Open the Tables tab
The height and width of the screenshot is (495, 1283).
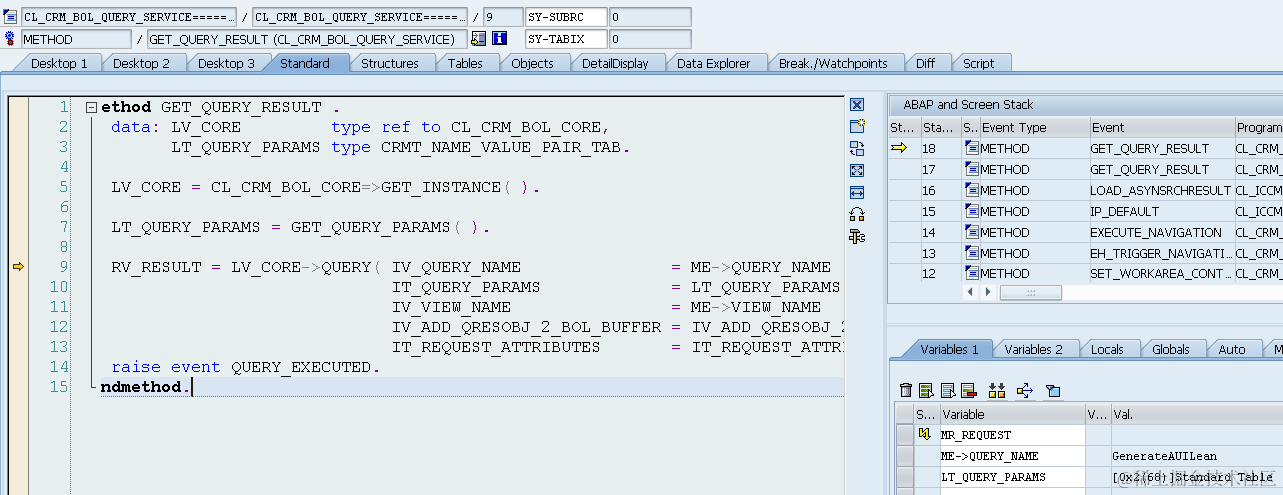465,63
